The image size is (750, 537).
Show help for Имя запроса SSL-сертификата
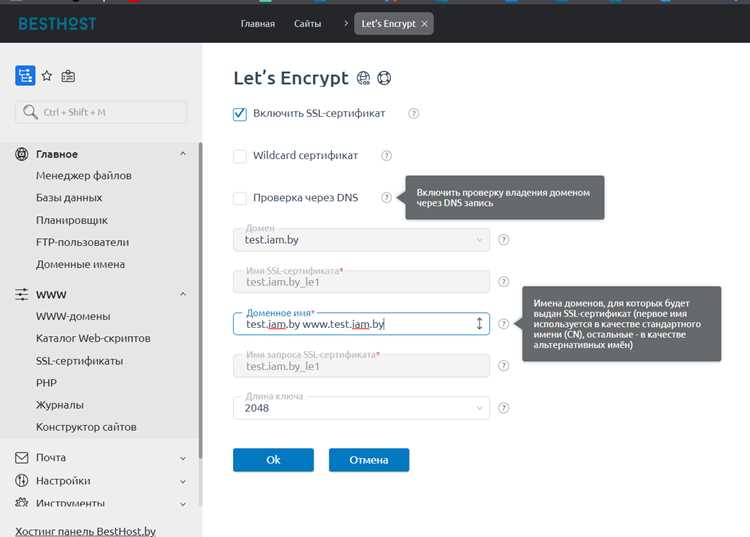tap(504, 366)
